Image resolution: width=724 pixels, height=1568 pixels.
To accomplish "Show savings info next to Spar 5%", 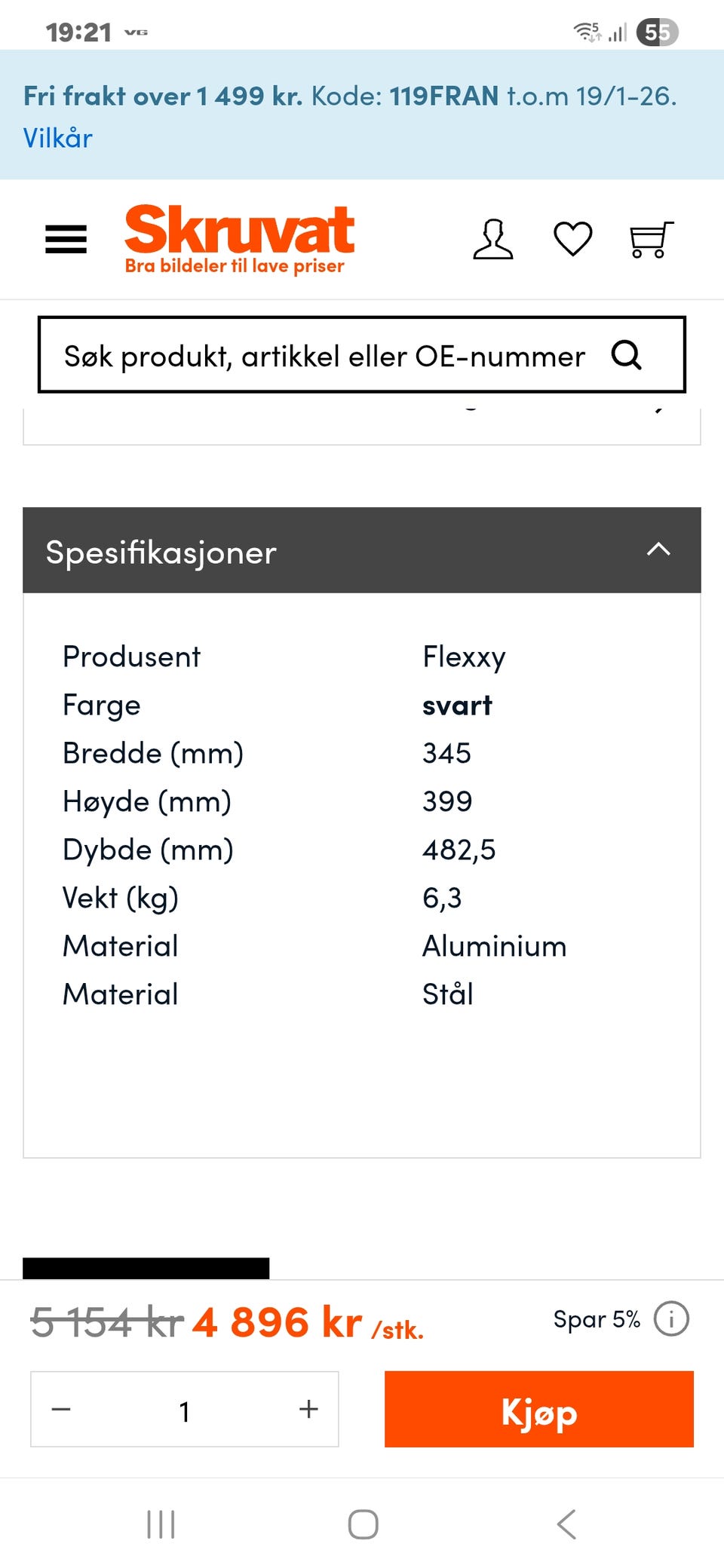I will tap(671, 1319).
